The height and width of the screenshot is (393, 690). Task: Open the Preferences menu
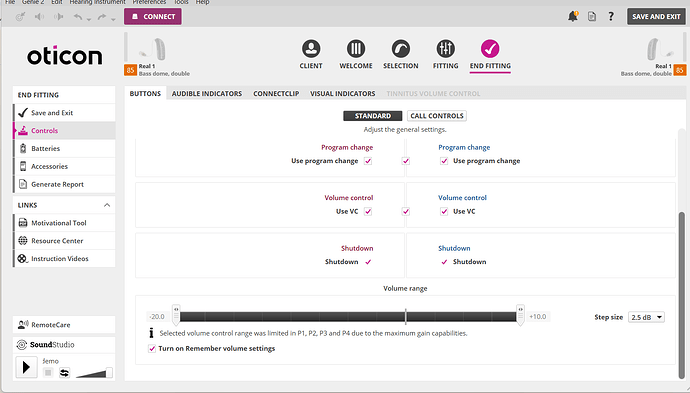click(x=149, y=2)
